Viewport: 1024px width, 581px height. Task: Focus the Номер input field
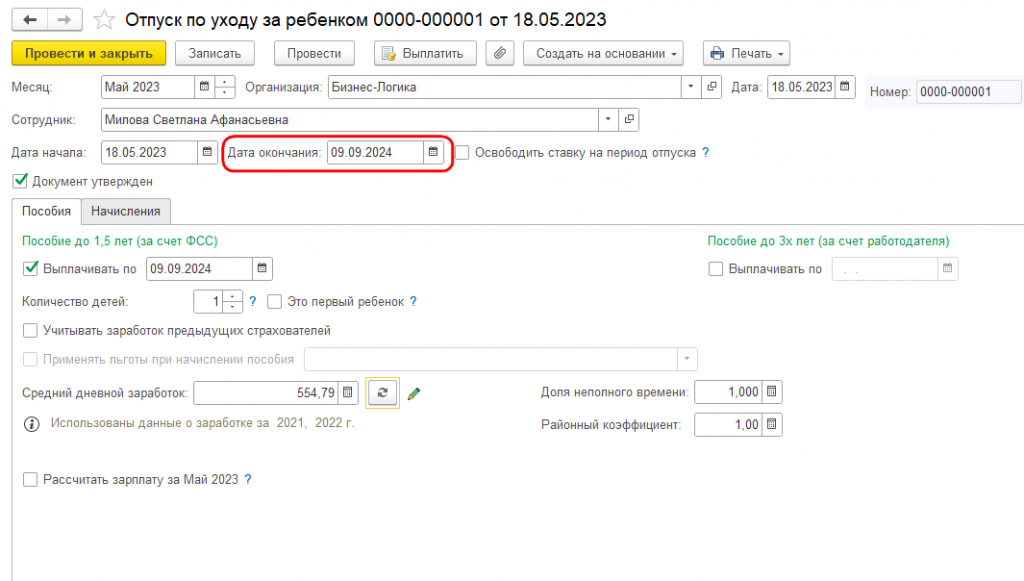(x=968, y=92)
